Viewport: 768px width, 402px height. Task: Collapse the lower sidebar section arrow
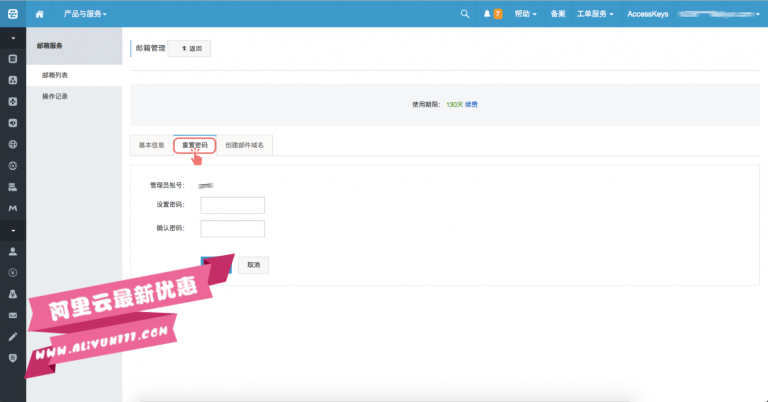point(13,231)
